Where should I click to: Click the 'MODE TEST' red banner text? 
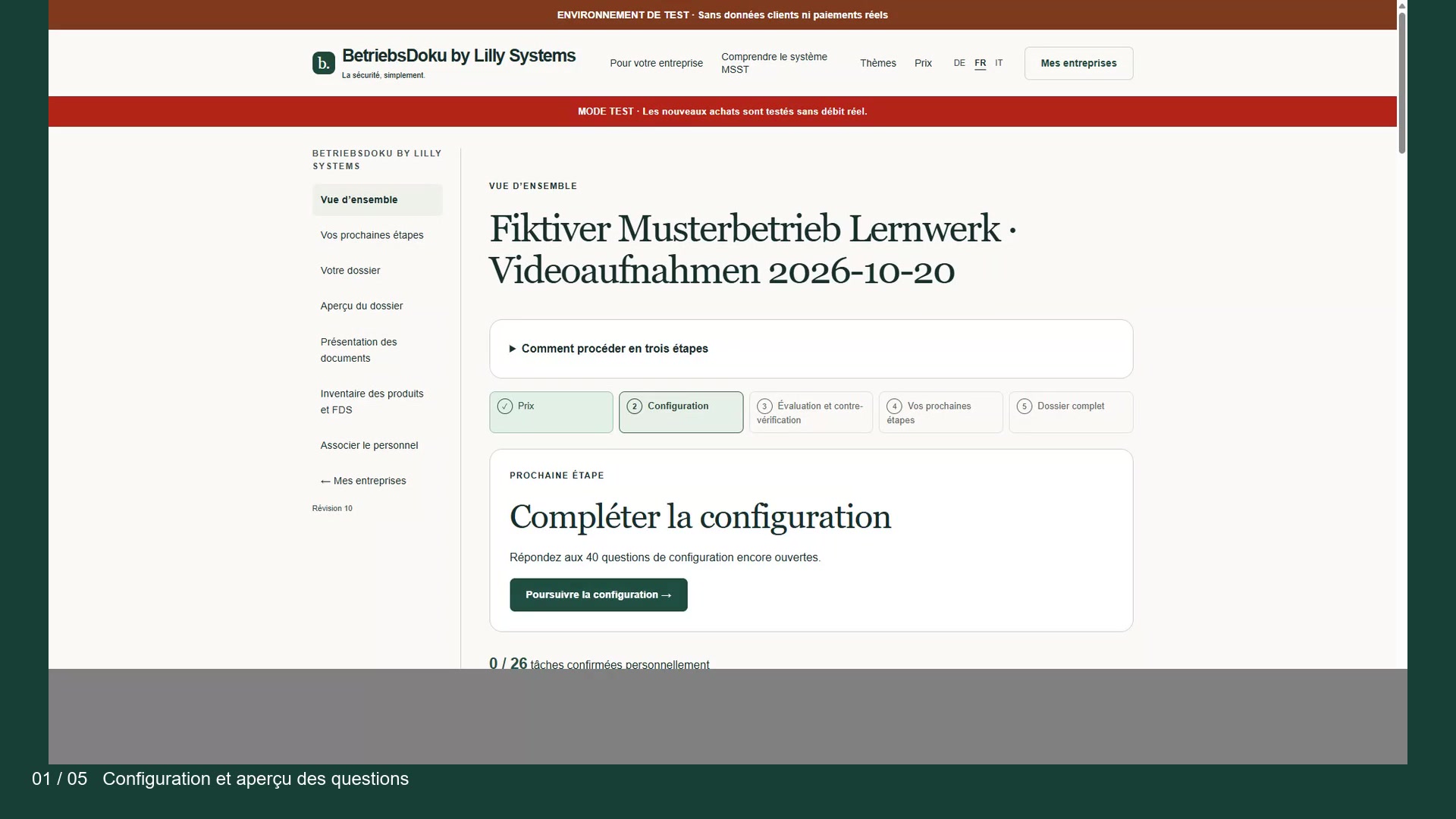click(x=722, y=111)
